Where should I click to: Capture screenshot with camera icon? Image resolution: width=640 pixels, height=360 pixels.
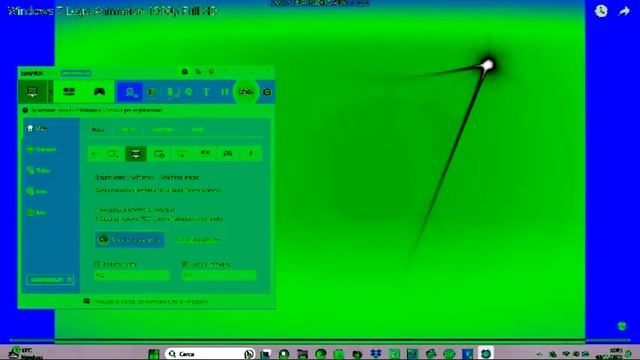click(x=267, y=92)
